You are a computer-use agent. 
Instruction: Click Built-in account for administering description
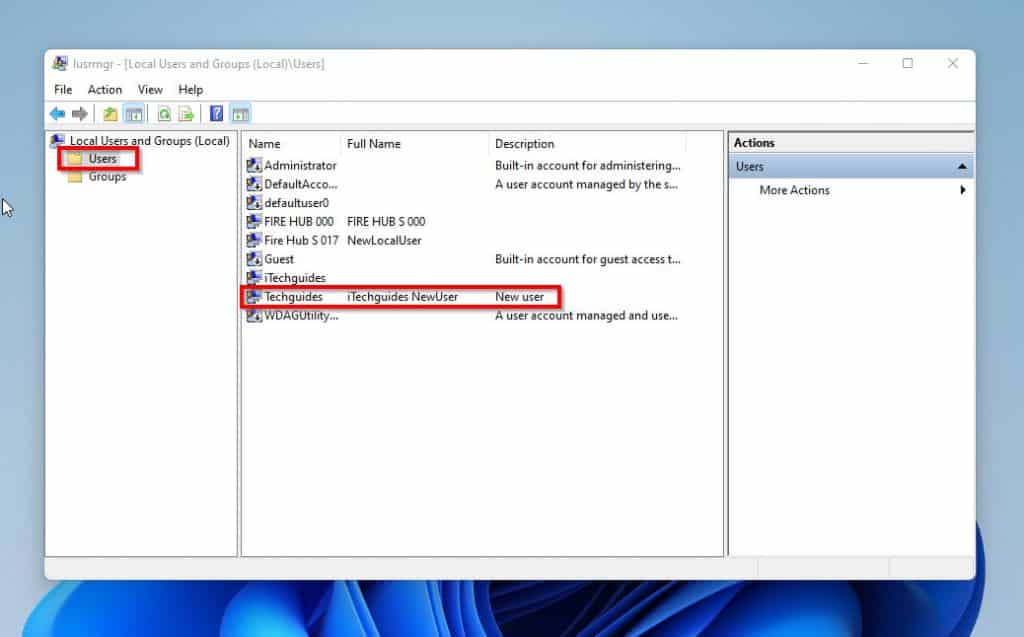[588, 165]
